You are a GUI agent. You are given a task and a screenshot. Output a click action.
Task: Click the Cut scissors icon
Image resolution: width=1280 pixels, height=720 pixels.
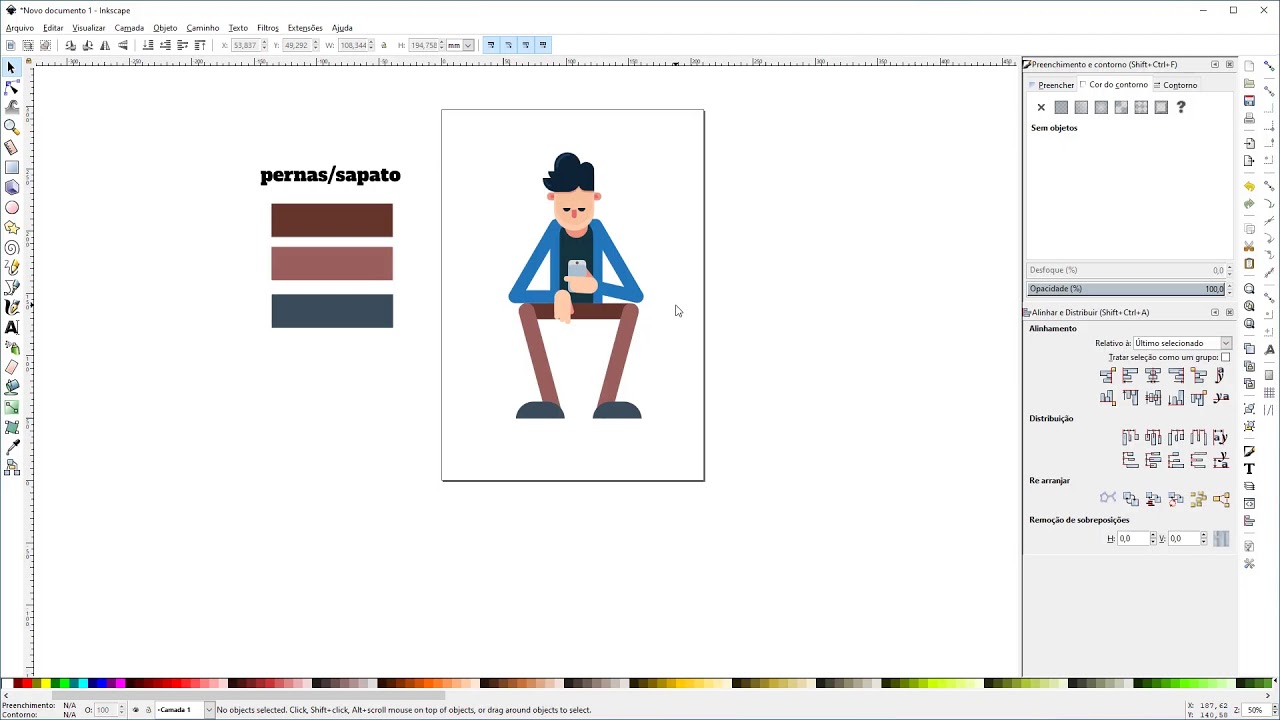pos(1249,246)
